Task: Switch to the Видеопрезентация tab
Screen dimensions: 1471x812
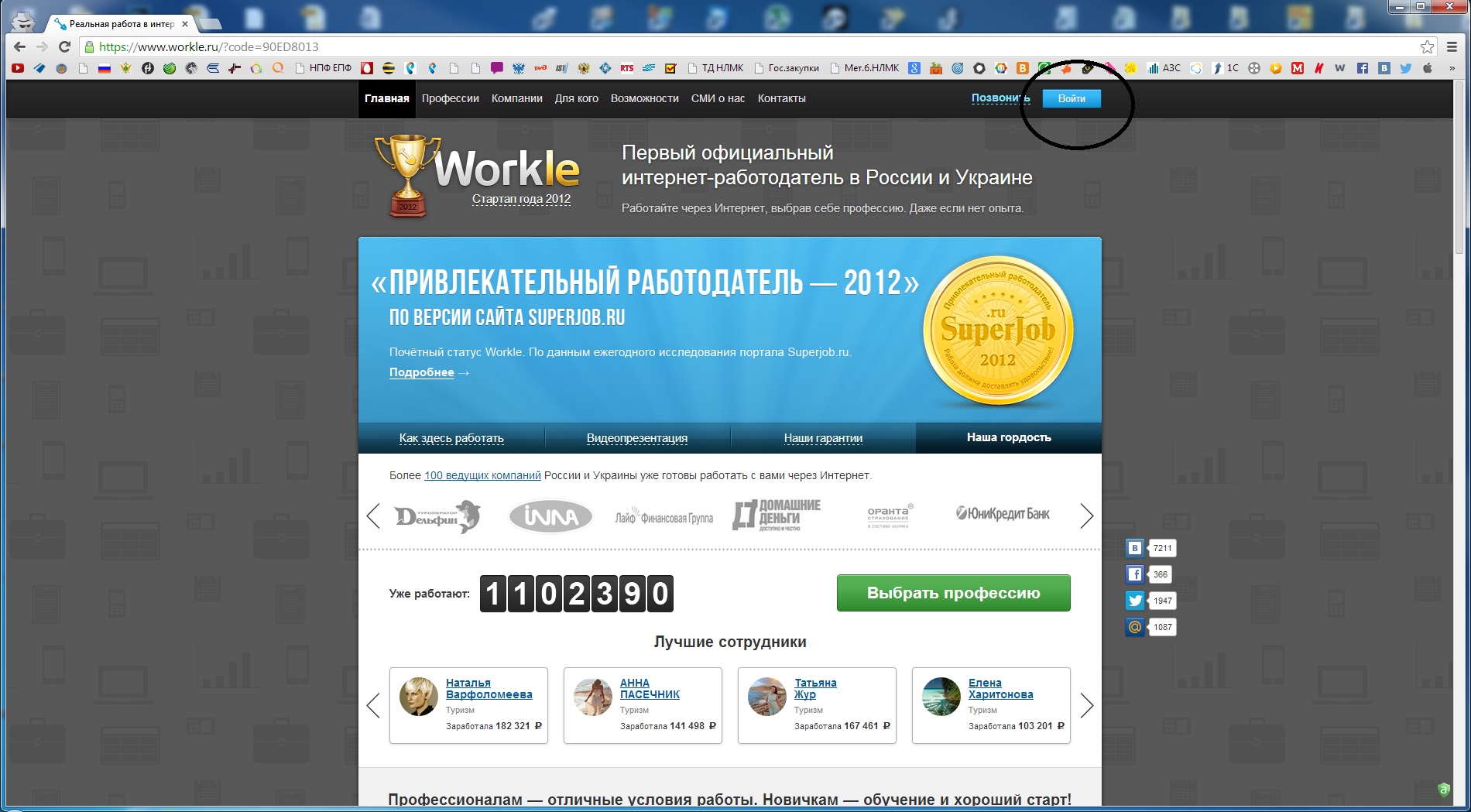Action: (x=637, y=438)
